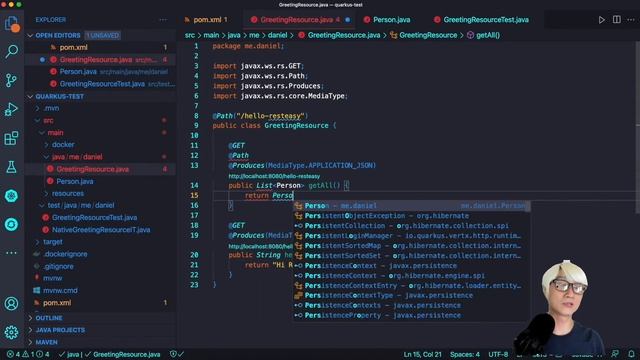Expand the Maven section

point(47,342)
